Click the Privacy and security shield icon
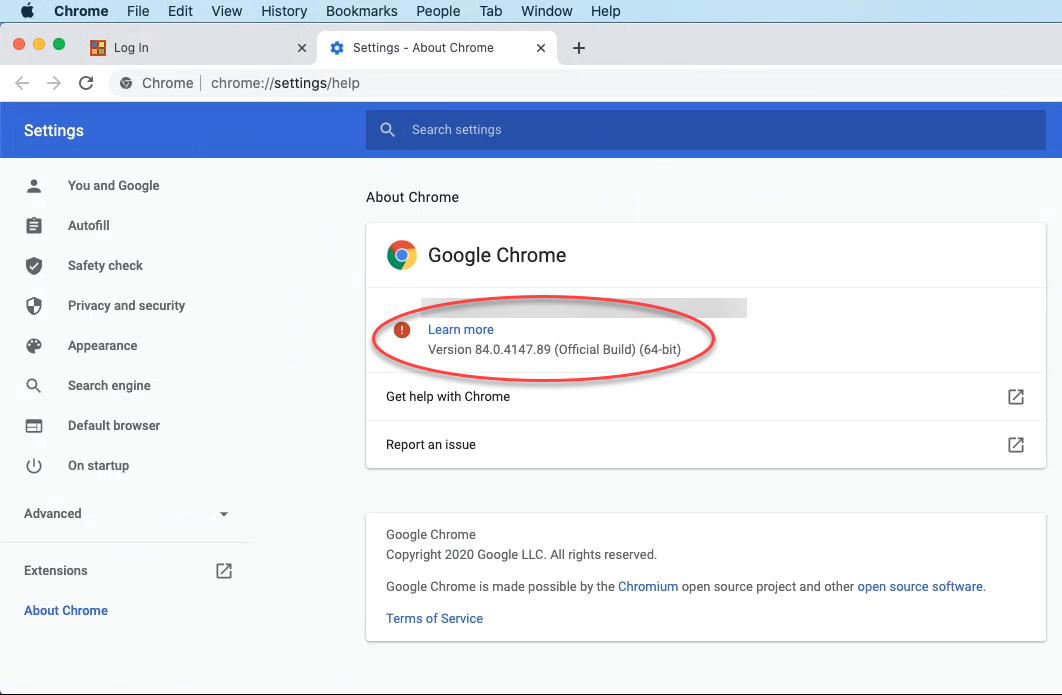Screen dimensions: 1062x695 tap(34, 306)
